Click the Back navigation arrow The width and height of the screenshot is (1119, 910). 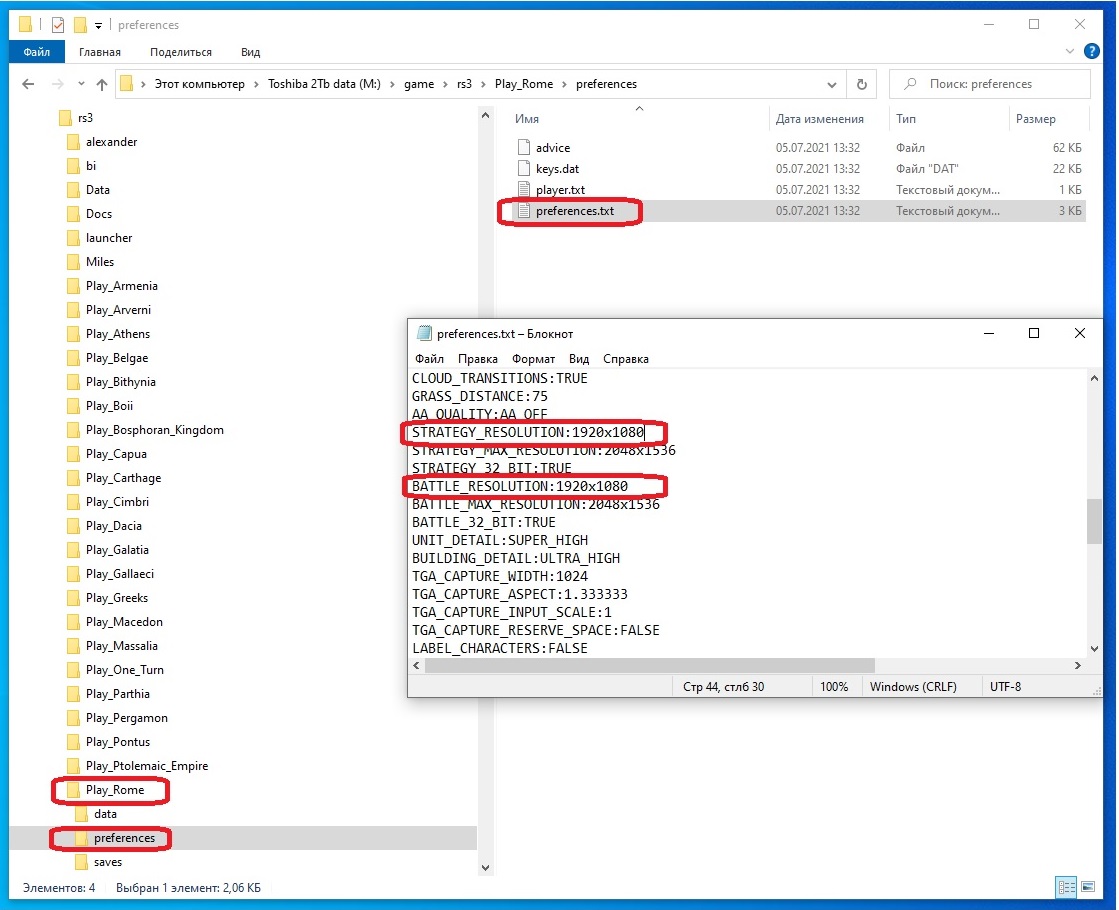coord(28,84)
